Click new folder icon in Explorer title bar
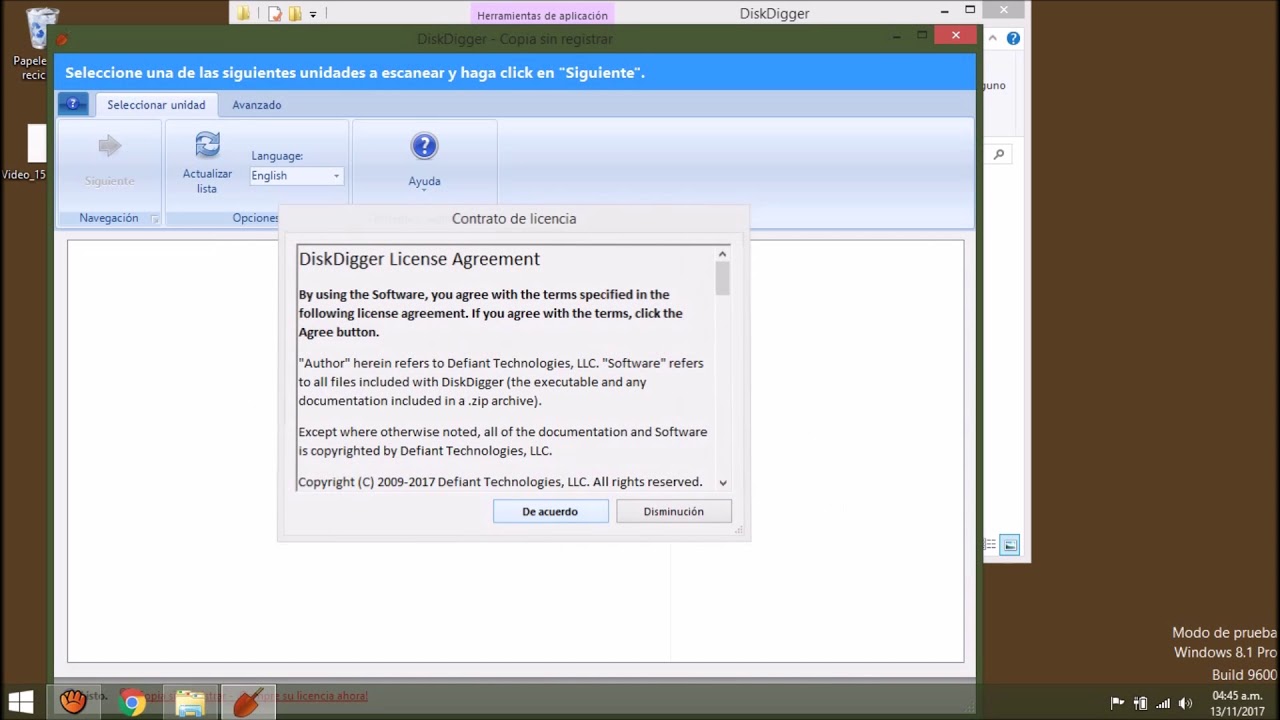1280x720 pixels. pos(295,14)
